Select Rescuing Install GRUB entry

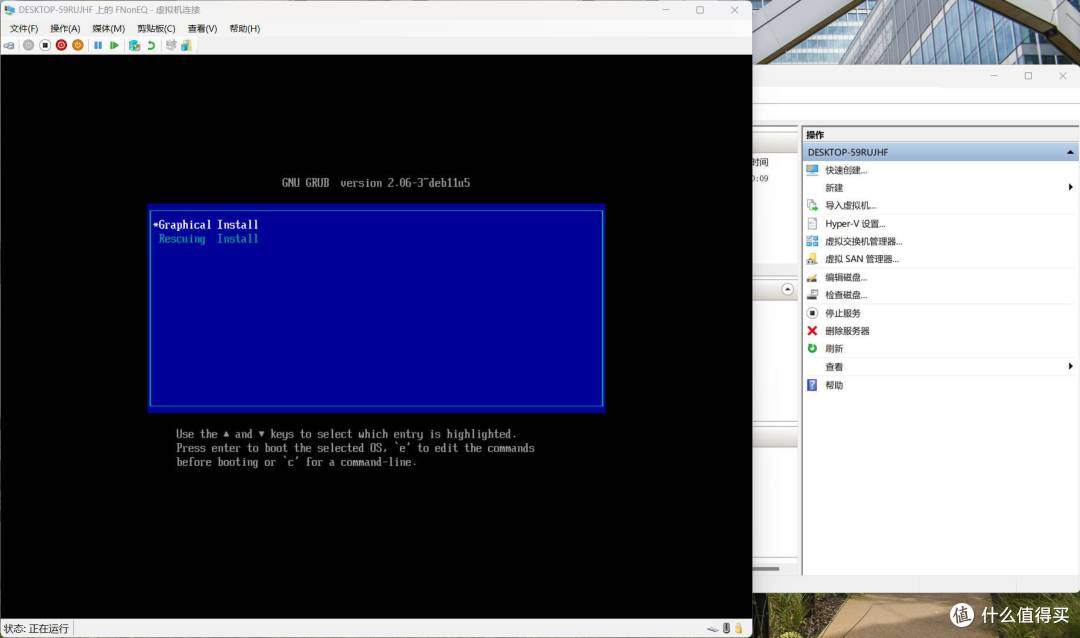tap(209, 239)
